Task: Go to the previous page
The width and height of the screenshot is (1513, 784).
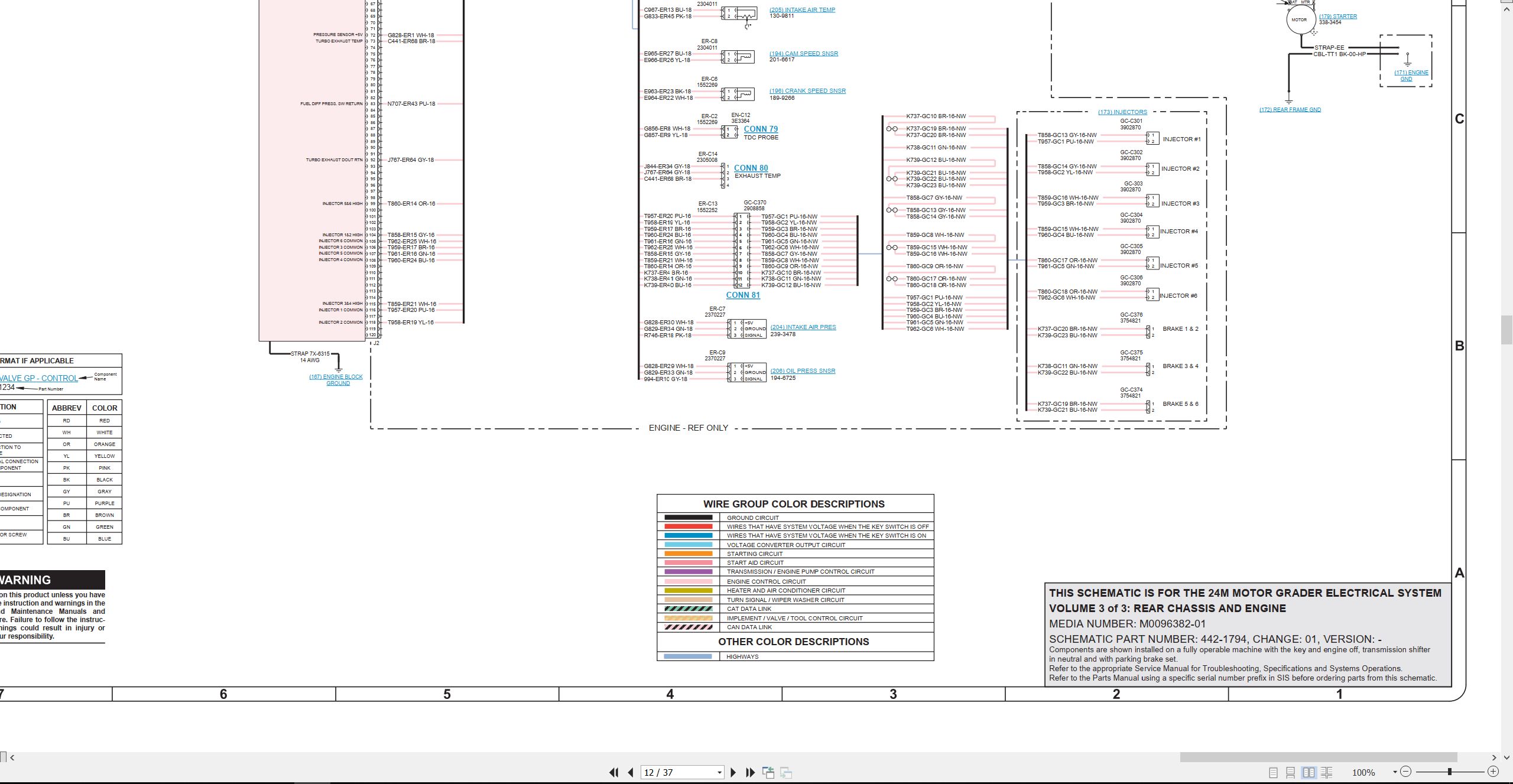Action: pyautogui.click(x=631, y=772)
